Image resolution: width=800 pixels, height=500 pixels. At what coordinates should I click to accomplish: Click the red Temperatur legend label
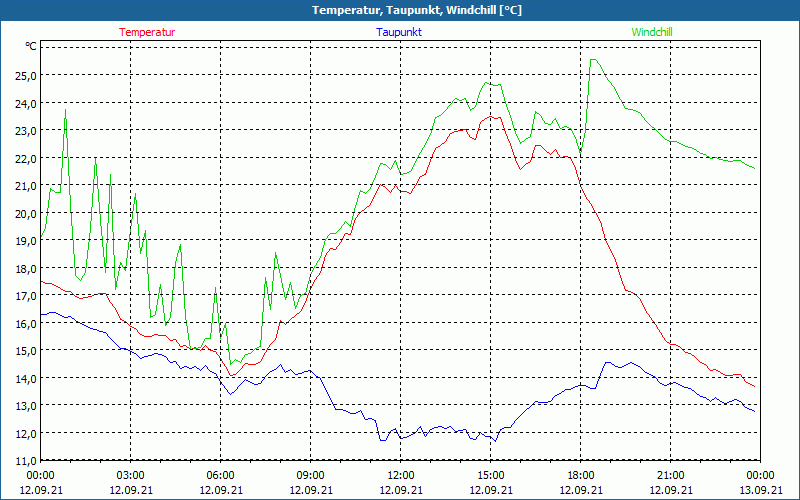147,32
